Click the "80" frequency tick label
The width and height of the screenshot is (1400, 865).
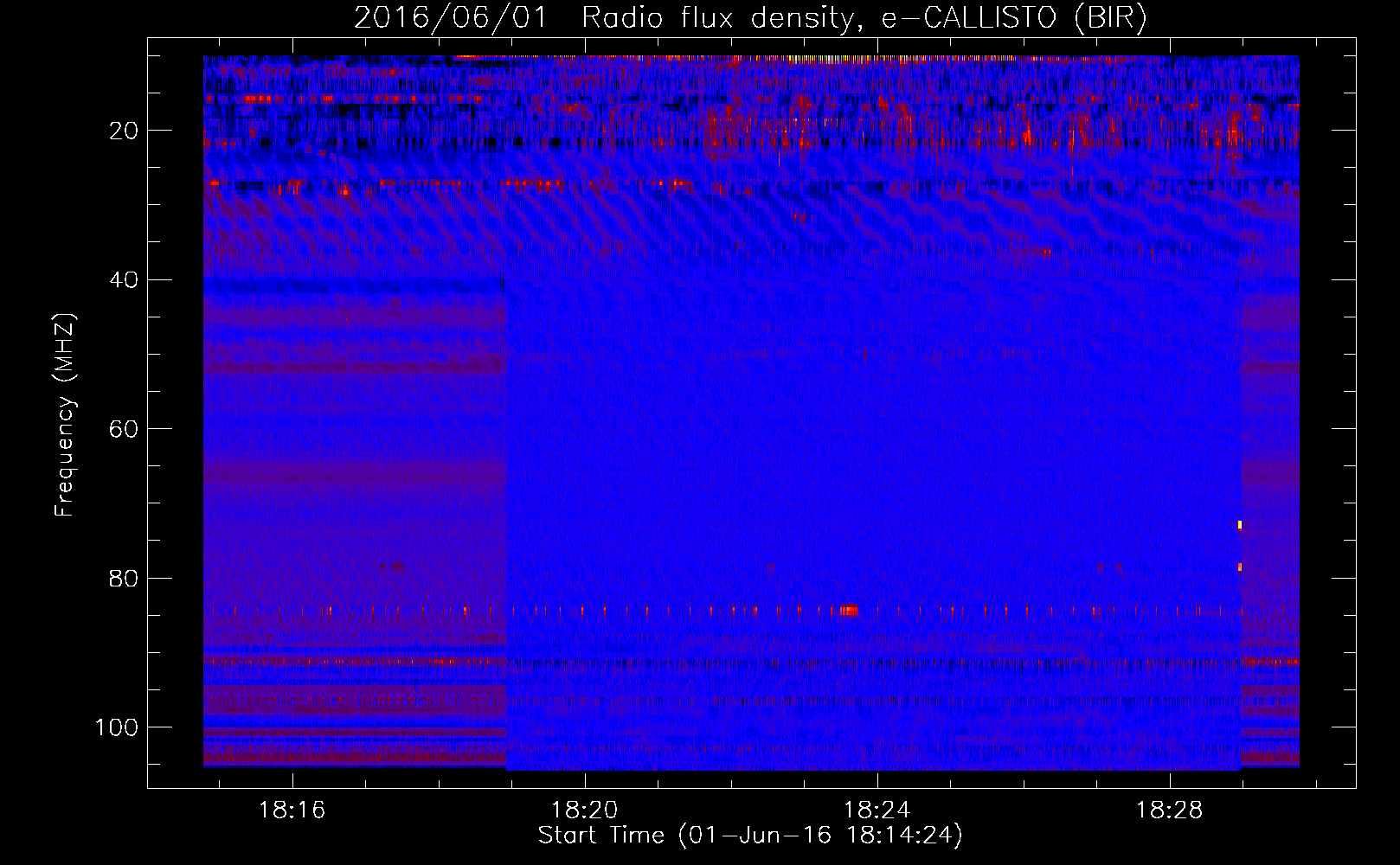point(125,578)
